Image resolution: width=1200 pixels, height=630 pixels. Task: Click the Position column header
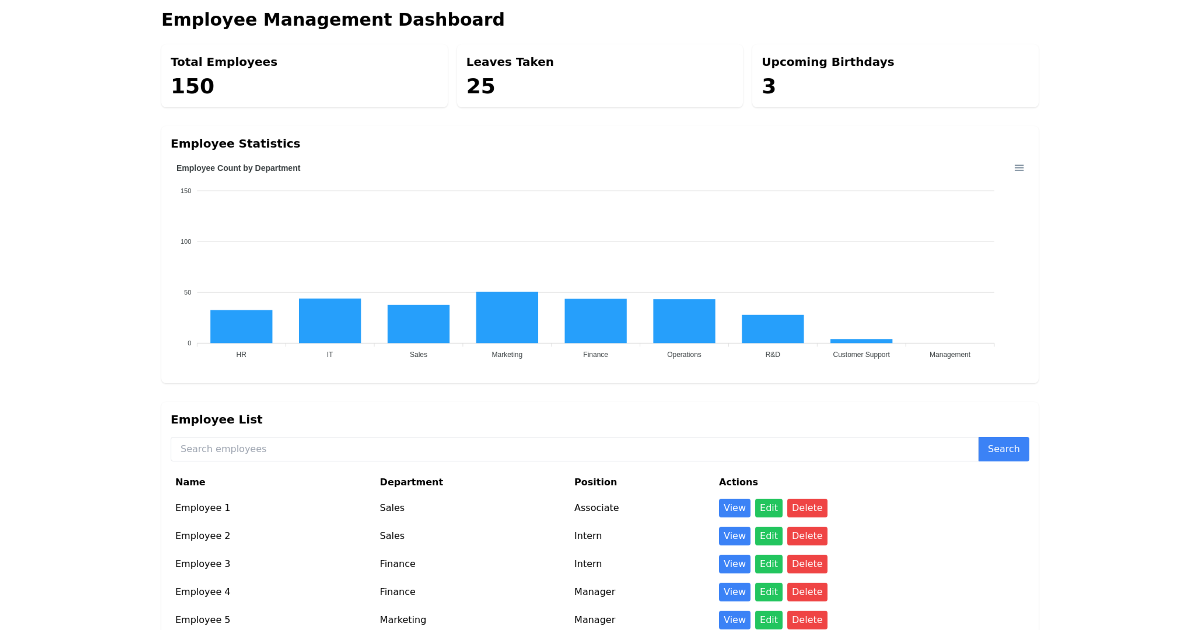[595, 481]
